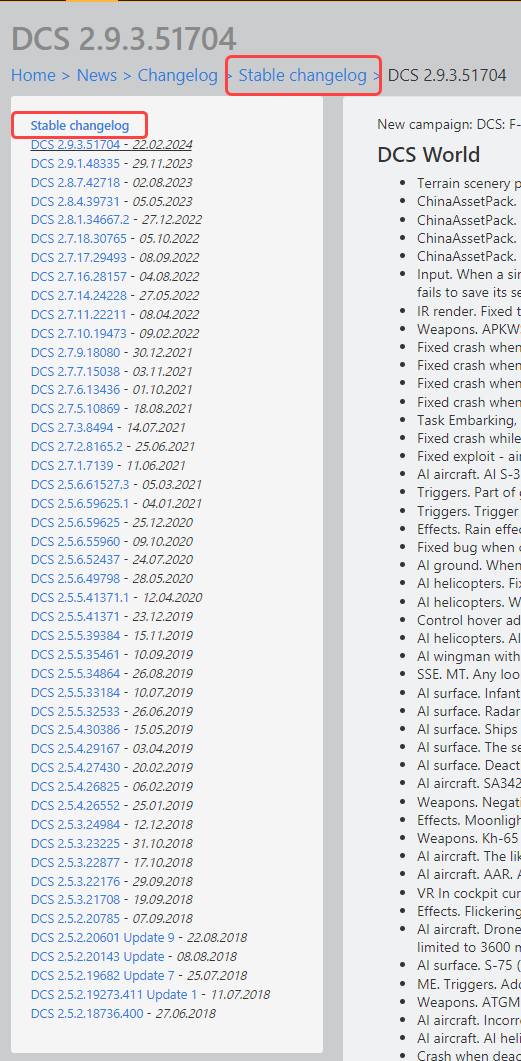This screenshot has width=521, height=1061.
Task: Go to Home breadcrumb link
Action: (x=33, y=75)
